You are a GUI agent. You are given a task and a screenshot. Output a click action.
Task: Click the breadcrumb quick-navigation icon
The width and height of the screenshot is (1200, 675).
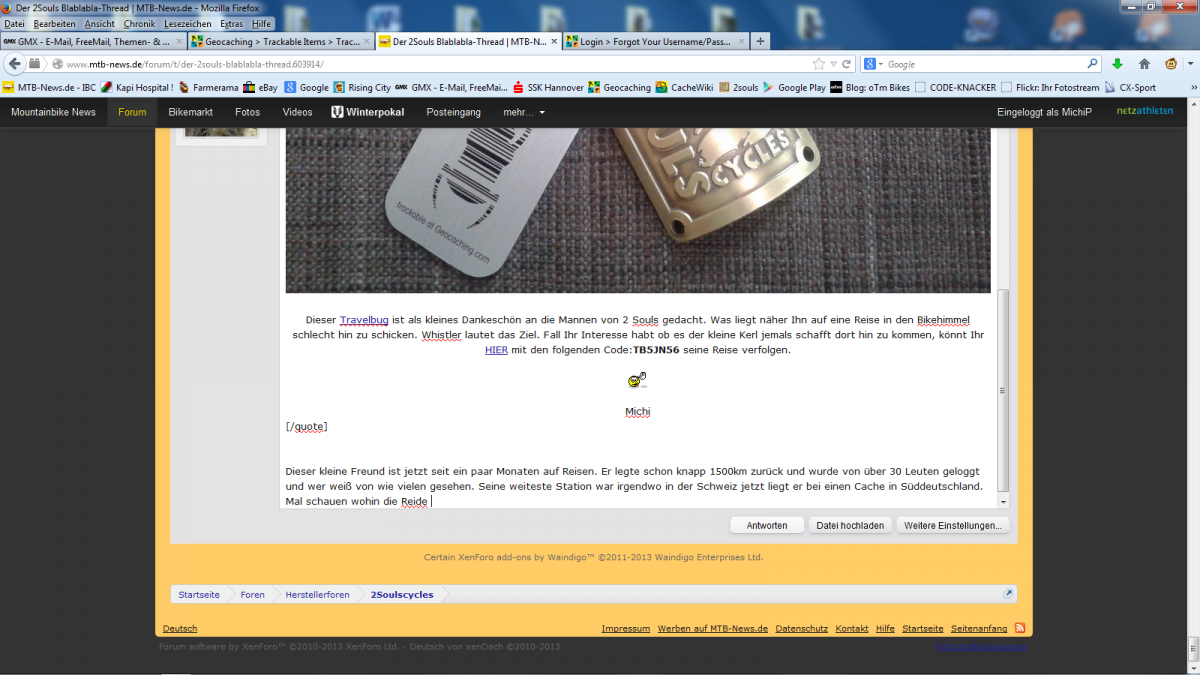pos(1009,594)
